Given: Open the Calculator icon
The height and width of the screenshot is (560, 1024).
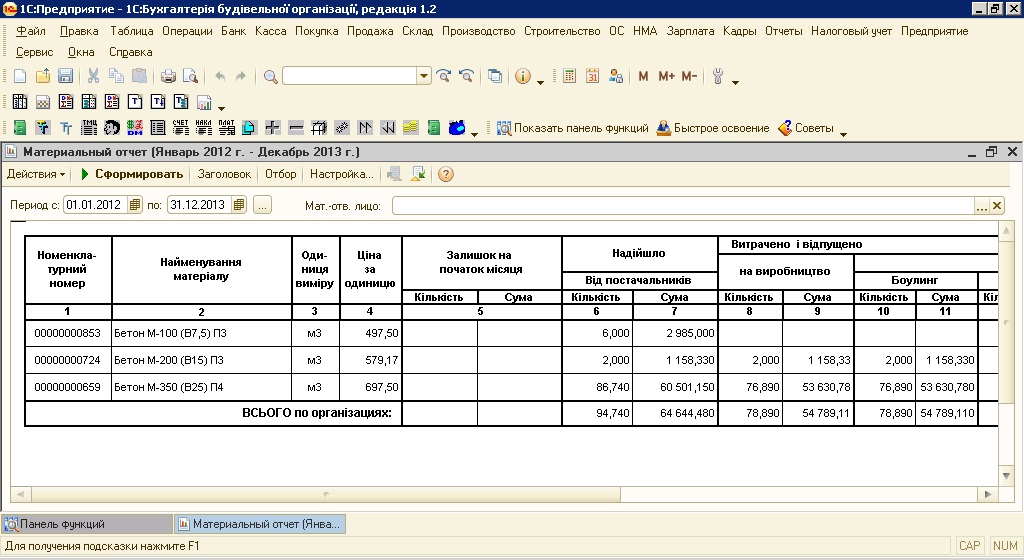Looking at the screenshot, I should click(569, 76).
